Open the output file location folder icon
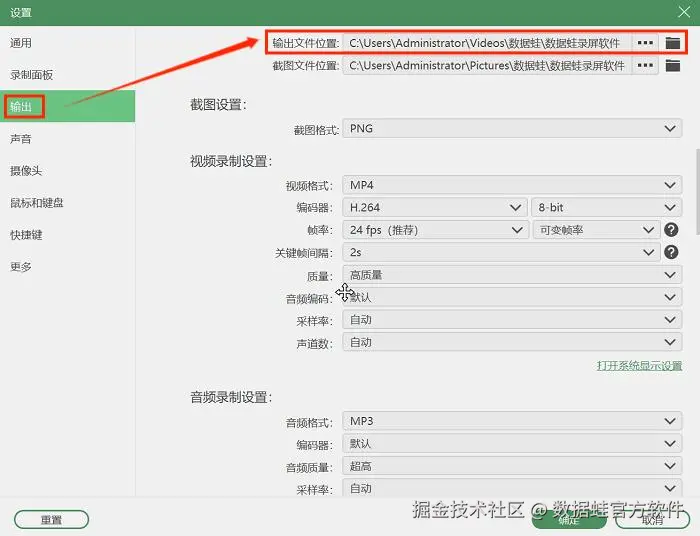The height and width of the screenshot is (536, 700). coord(672,43)
